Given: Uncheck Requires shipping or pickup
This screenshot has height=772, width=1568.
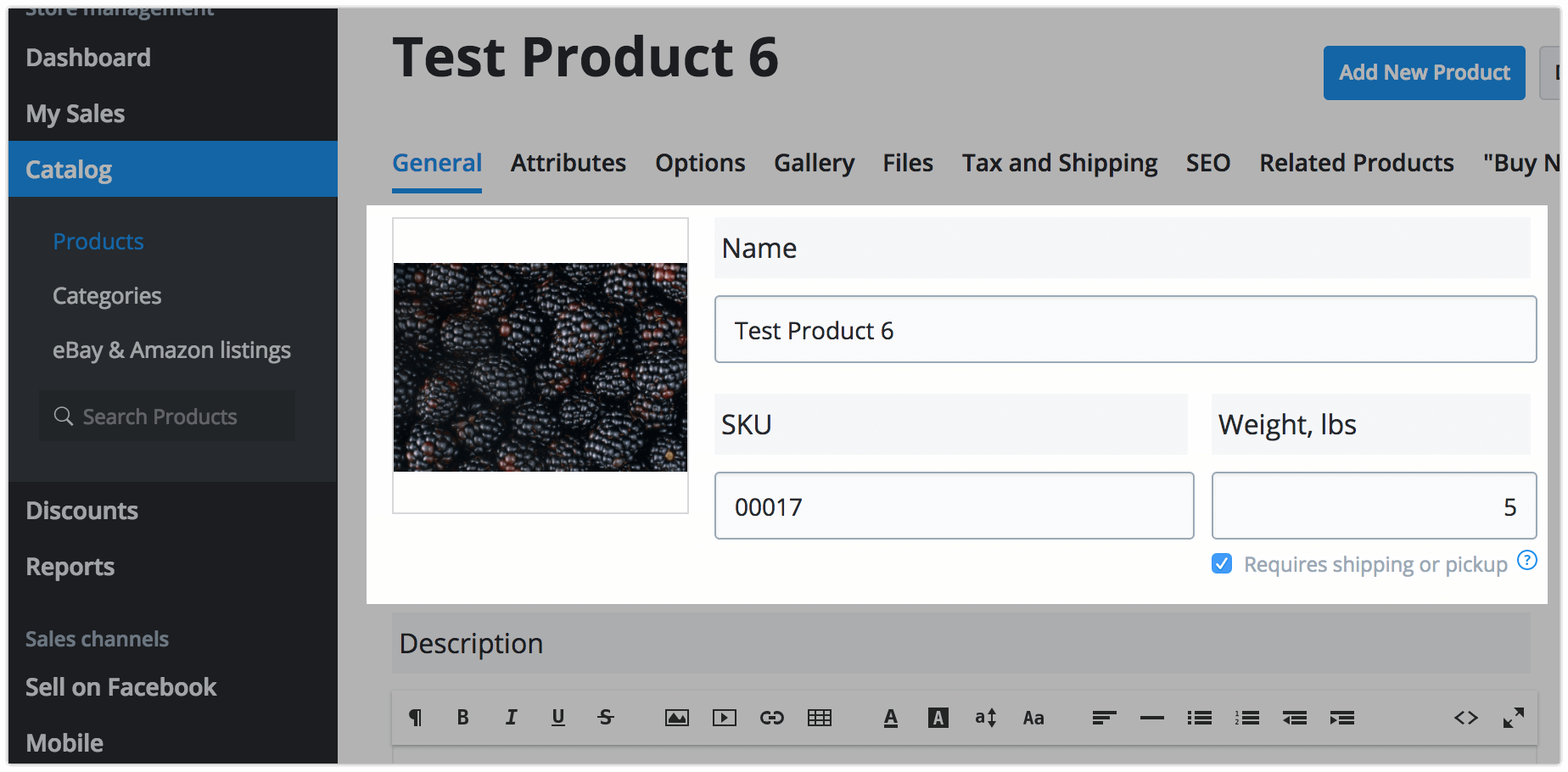Looking at the screenshot, I should click(1222, 564).
